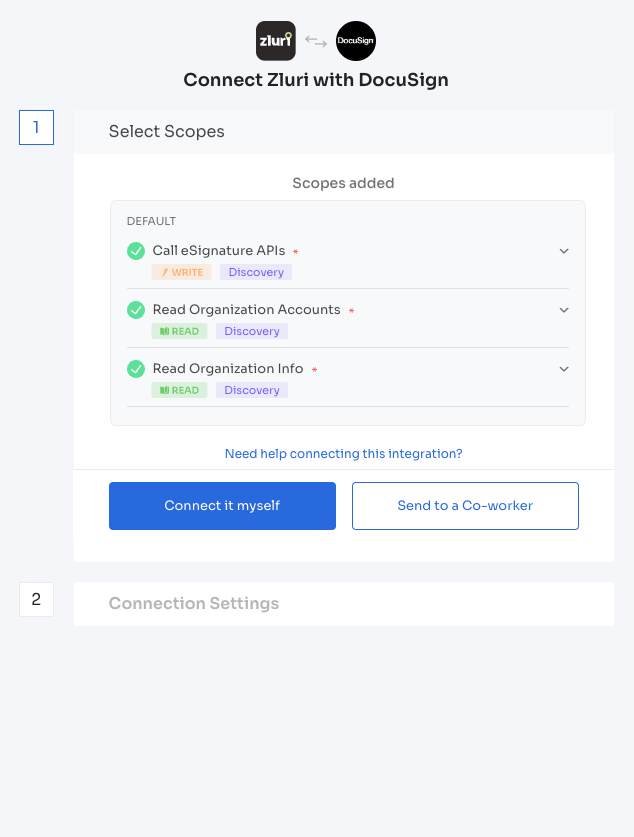This screenshot has height=837, width=634.
Task: Toggle green check for Read Organization Info
Action: coord(136,369)
